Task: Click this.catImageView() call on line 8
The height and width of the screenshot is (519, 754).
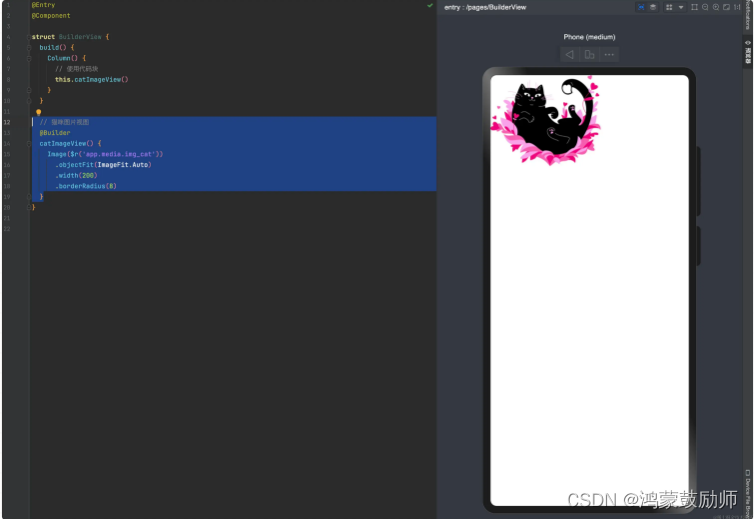Action: (x=91, y=79)
